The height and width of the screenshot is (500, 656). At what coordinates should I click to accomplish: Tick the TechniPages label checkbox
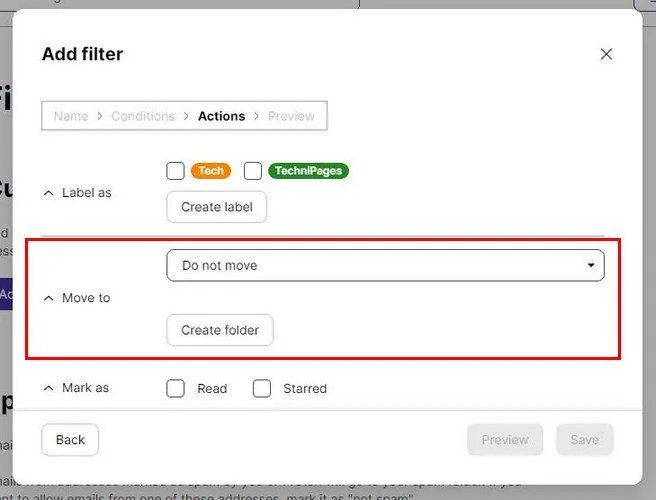click(253, 171)
